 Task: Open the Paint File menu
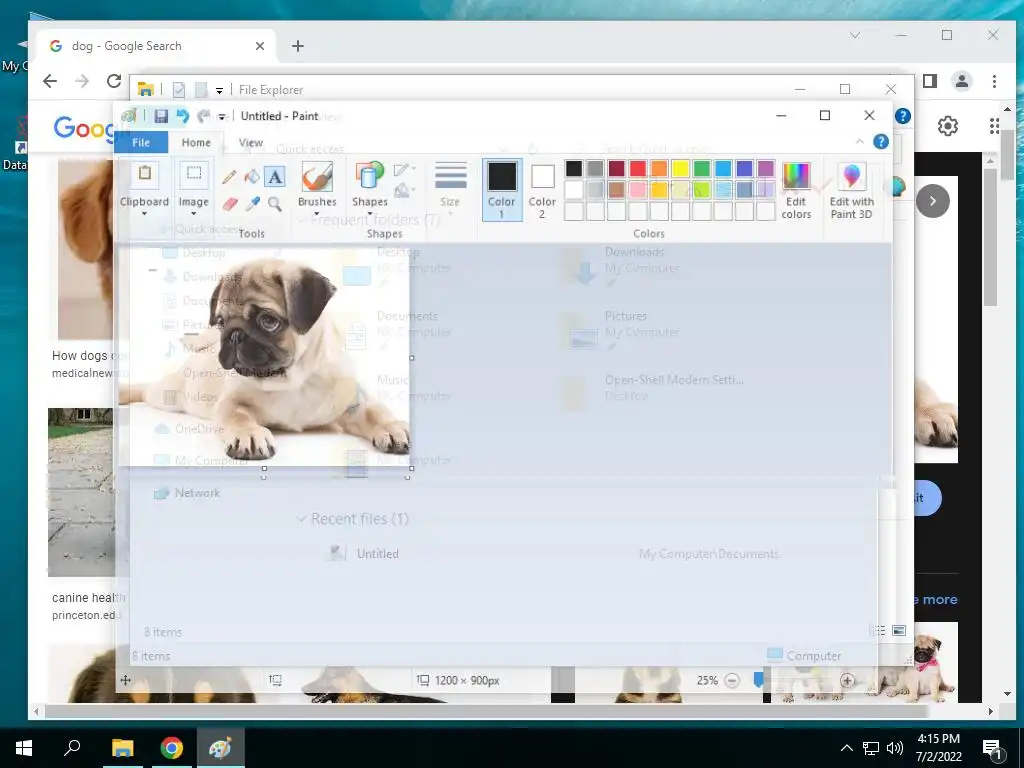141,142
